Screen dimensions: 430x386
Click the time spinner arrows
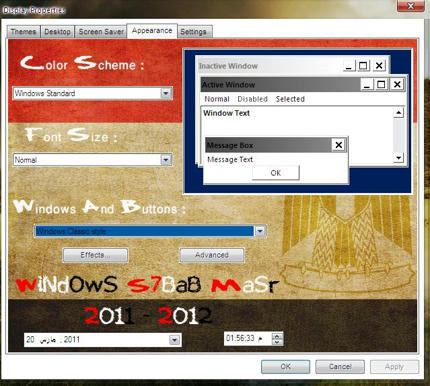click(x=277, y=339)
